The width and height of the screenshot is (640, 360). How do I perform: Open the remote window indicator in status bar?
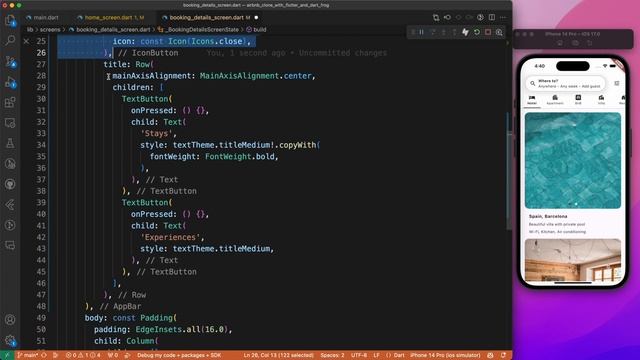[7, 355]
